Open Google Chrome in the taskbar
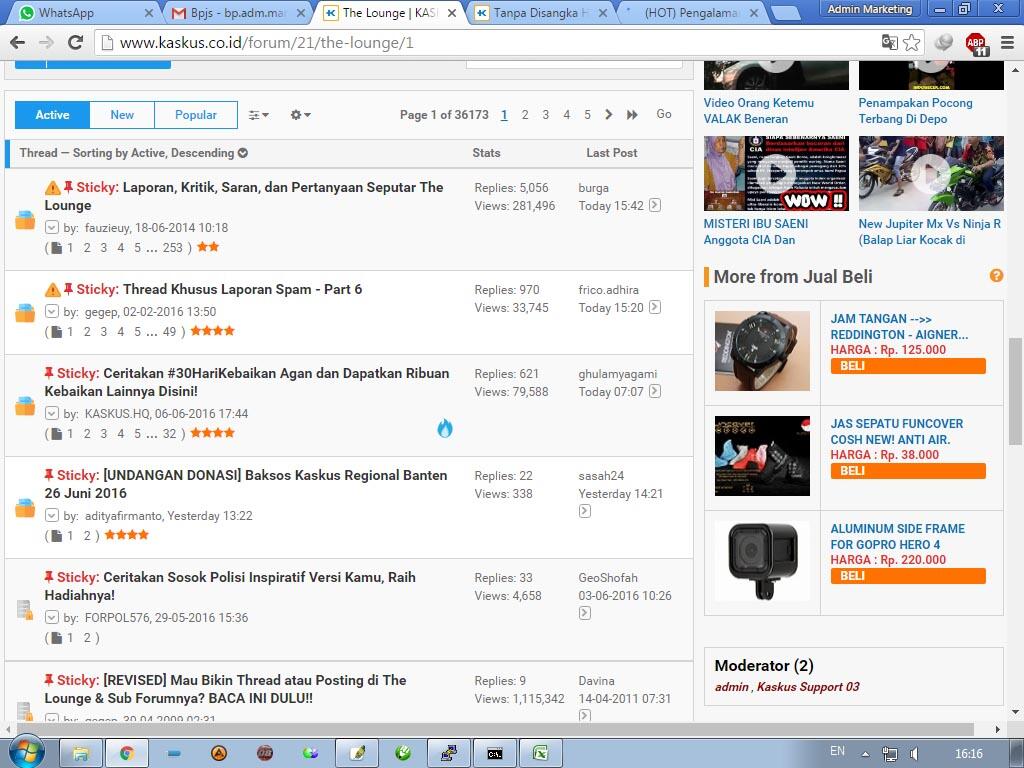The height and width of the screenshot is (768, 1024). coord(127,754)
